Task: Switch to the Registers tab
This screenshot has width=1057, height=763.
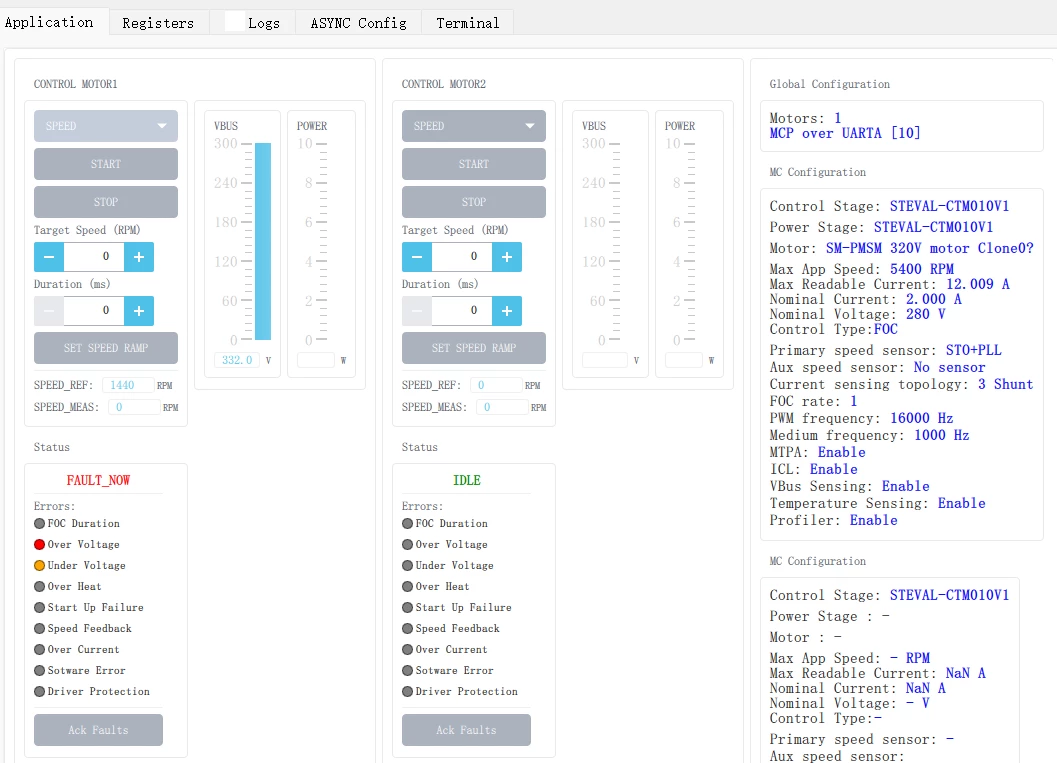Action: click(x=158, y=23)
